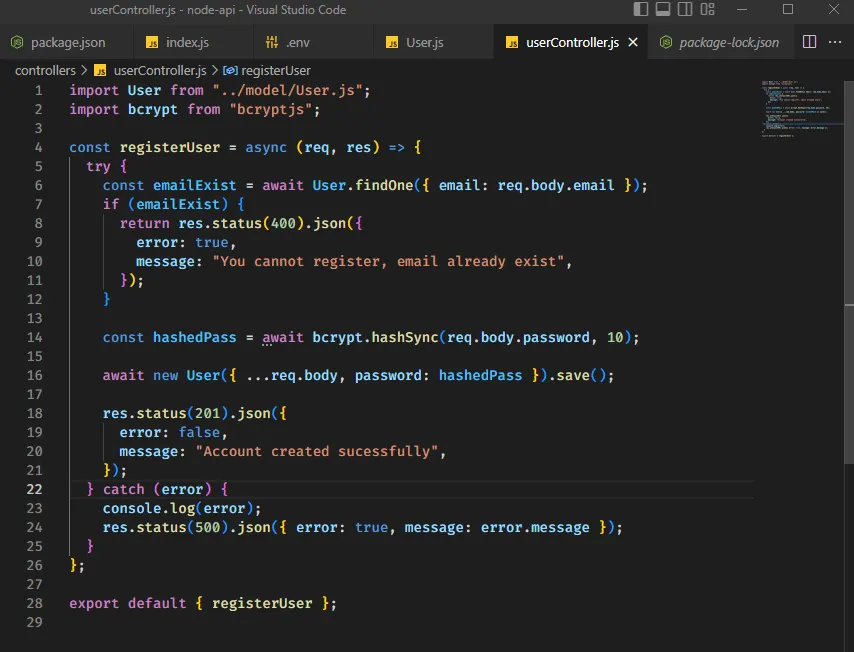Open userController.js breadcrumb item
The image size is (854, 652).
point(160,70)
